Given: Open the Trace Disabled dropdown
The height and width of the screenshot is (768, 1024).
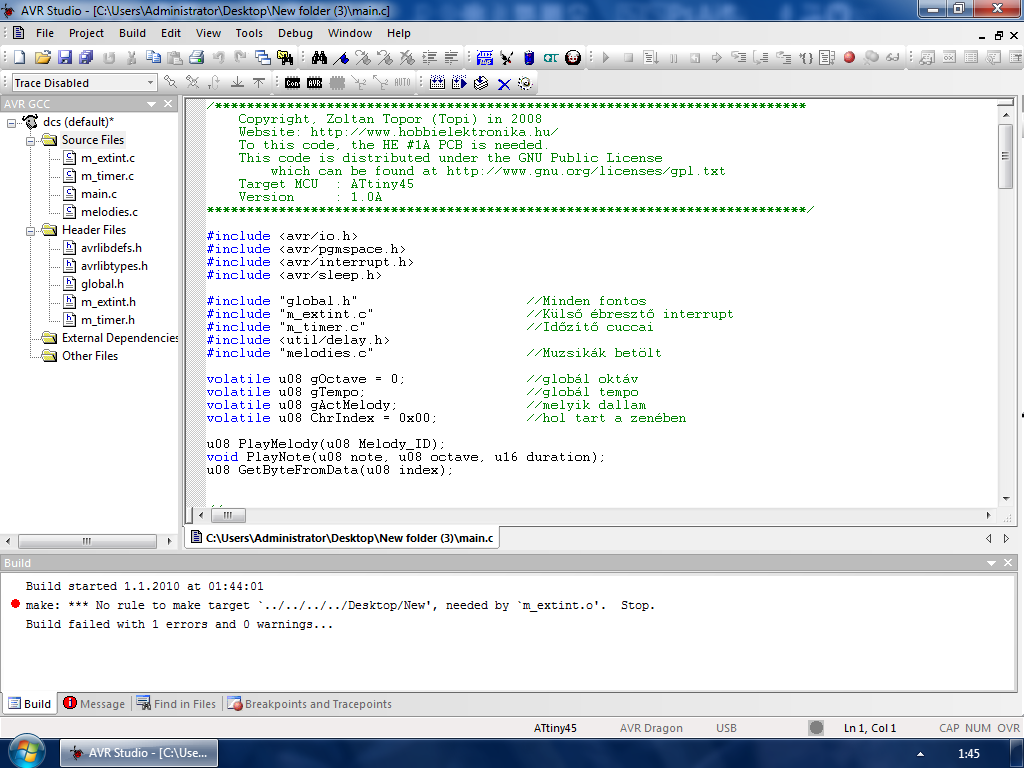Looking at the screenshot, I should coord(150,82).
